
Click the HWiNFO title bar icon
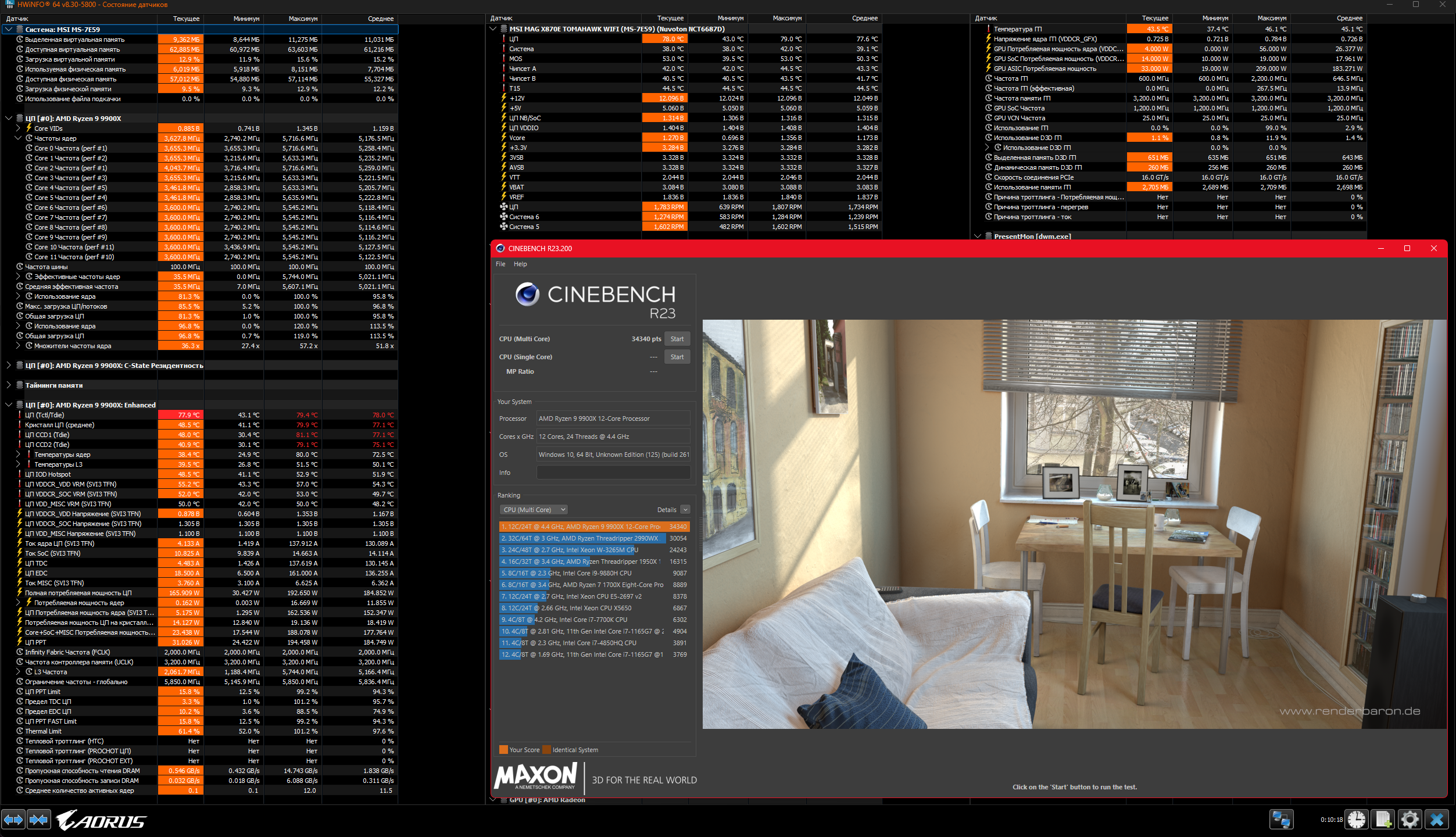click(9, 5)
